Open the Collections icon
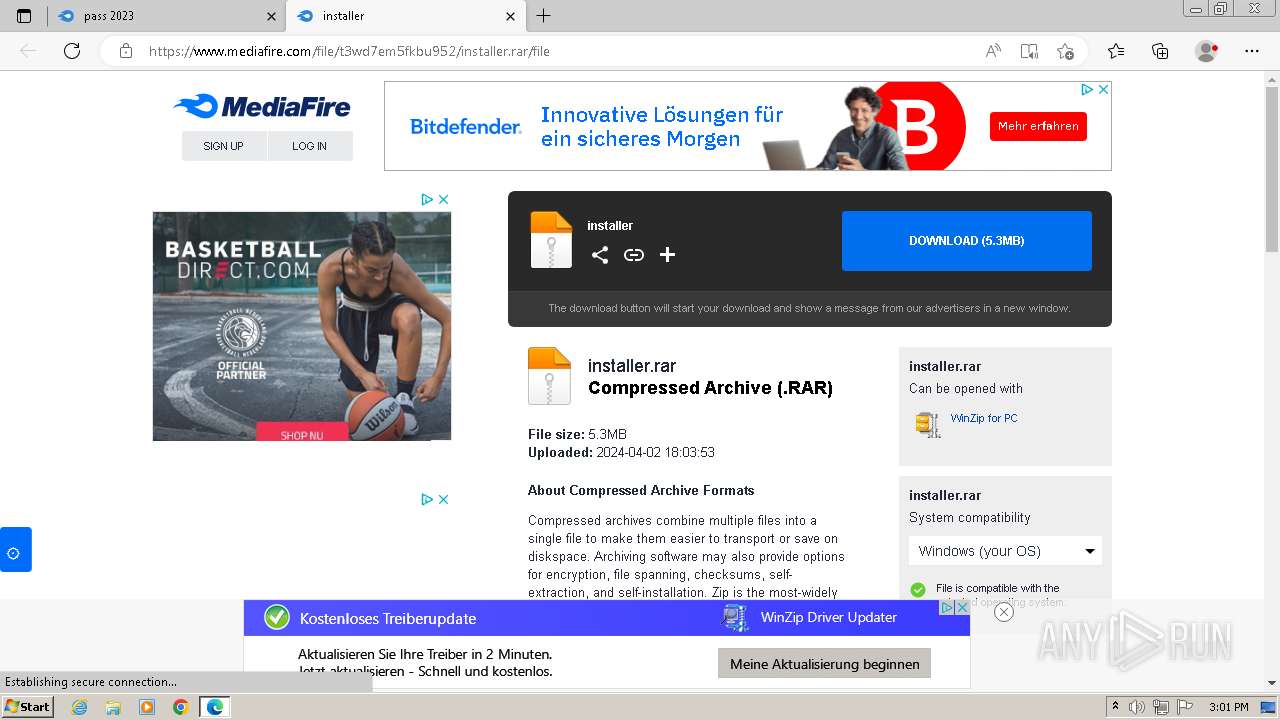Screen dimensions: 1280x720 click(x=1160, y=51)
